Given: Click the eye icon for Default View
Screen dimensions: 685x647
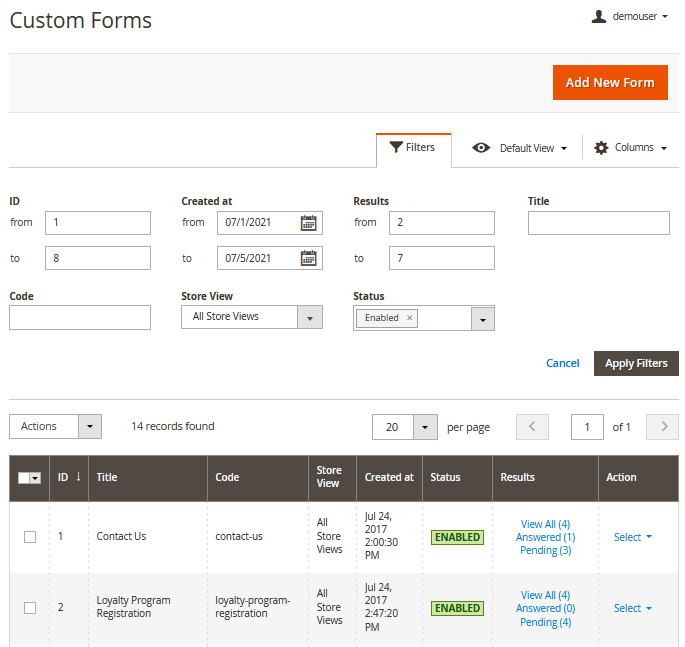Looking at the screenshot, I should pyautogui.click(x=481, y=148).
